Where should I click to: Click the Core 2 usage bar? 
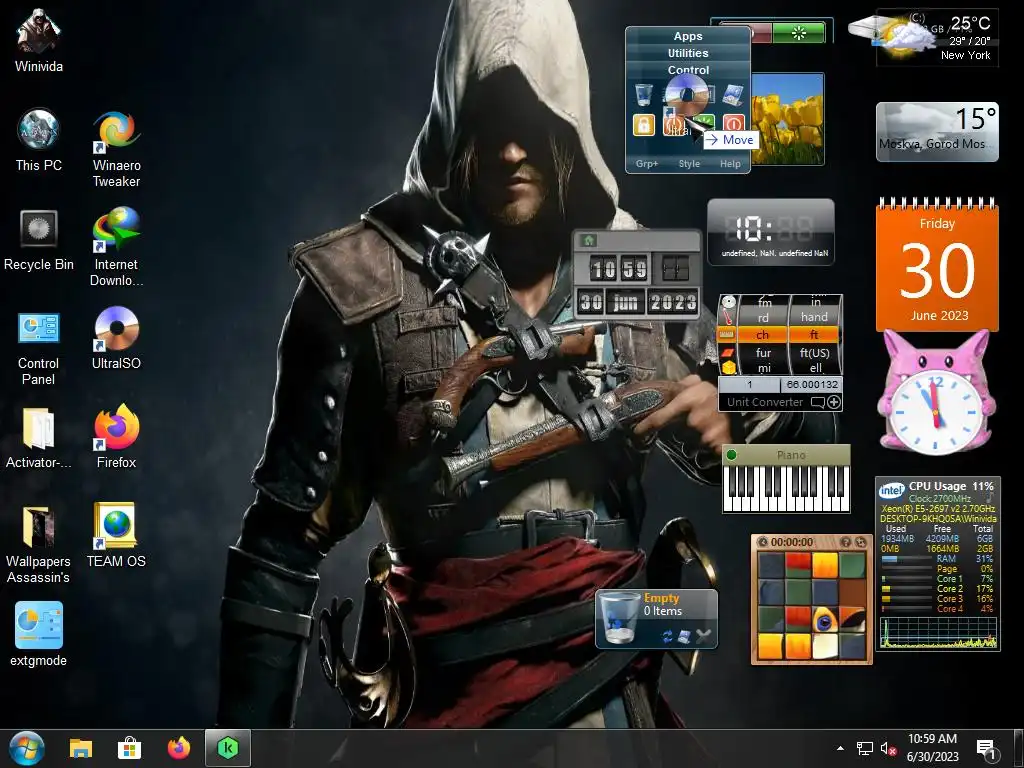coord(906,588)
